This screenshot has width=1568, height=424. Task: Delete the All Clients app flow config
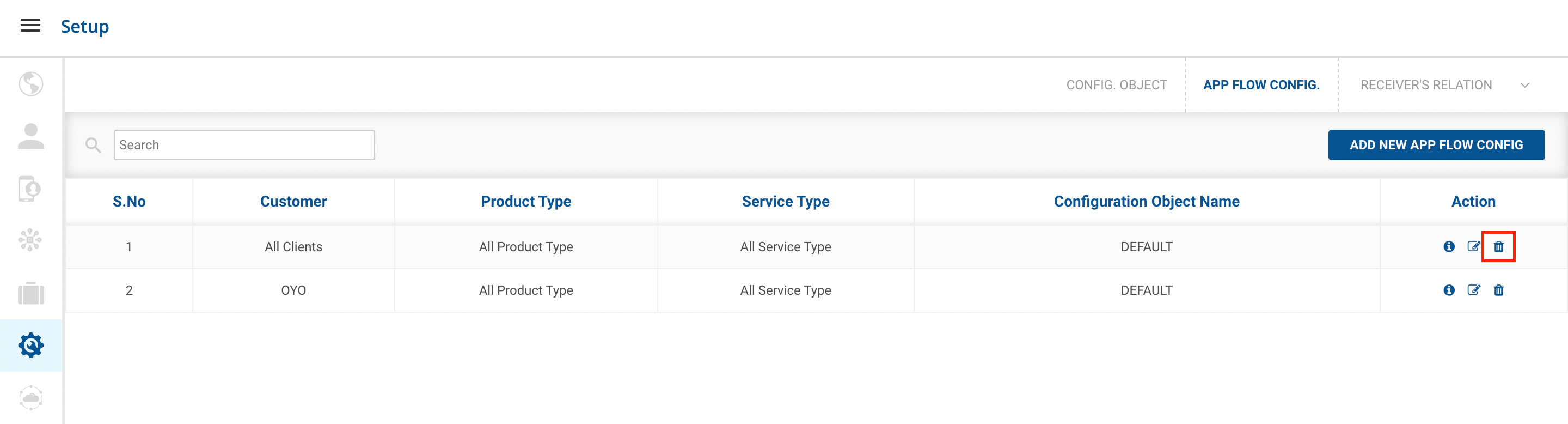1498,247
